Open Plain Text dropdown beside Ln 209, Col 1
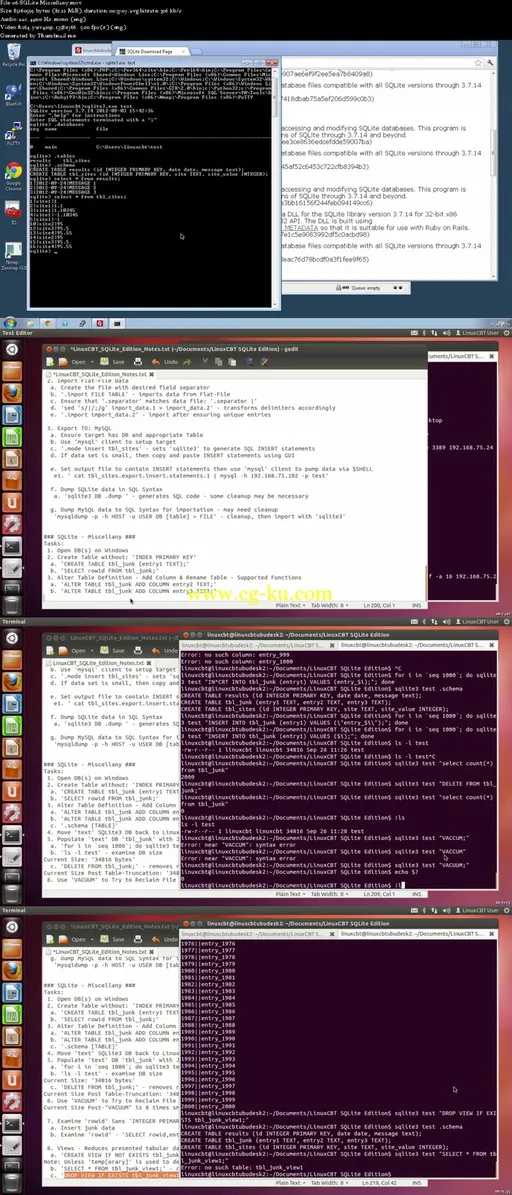This screenshot has height=1195, width=512. click(x=293, y=894)
